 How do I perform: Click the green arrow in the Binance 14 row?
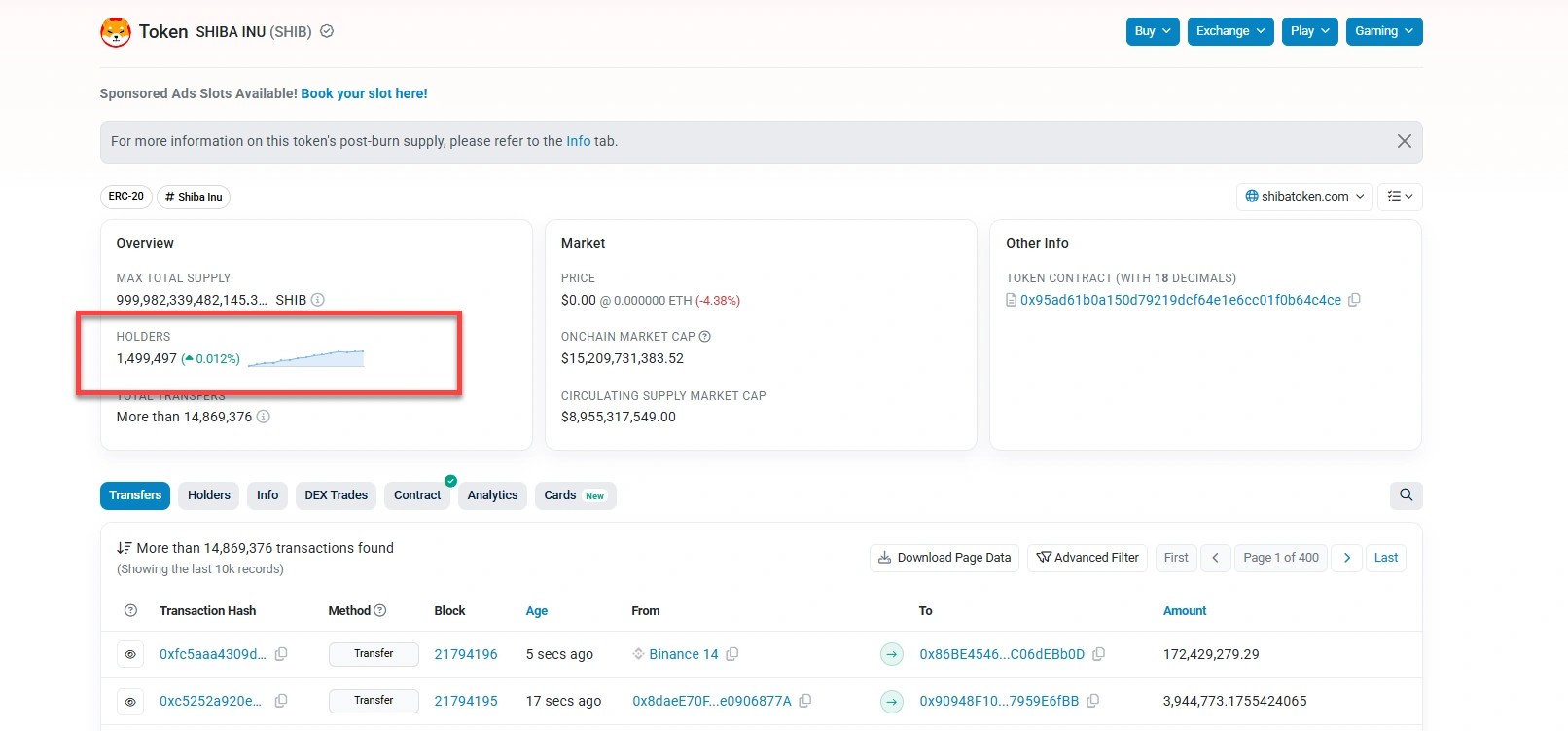pyautogui.click(x=892, y=654)
